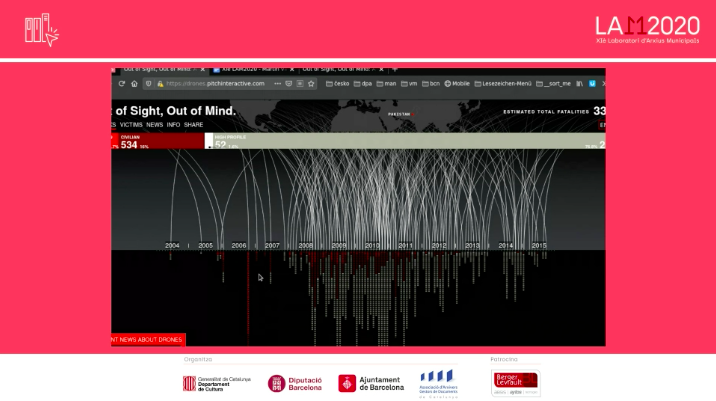The width and height of the screenshot is (716, 401).
Task: Reload the drones page
Action: [x=121, y=84]
